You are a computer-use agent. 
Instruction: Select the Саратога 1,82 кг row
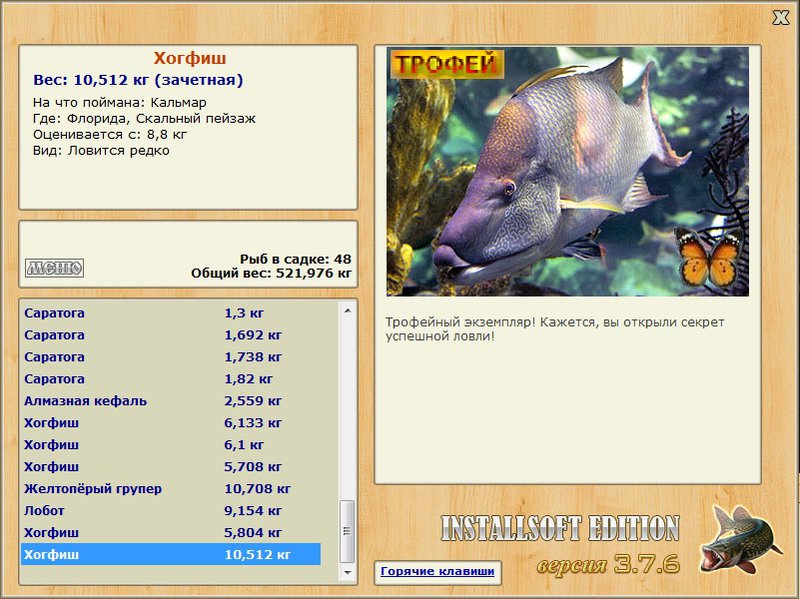171,379
